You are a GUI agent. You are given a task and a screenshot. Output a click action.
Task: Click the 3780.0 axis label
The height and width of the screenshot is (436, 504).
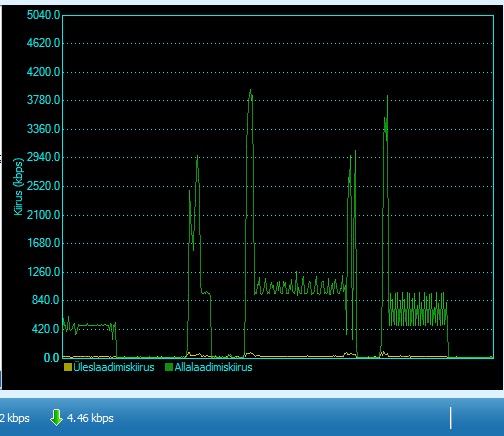pos(43,100)
